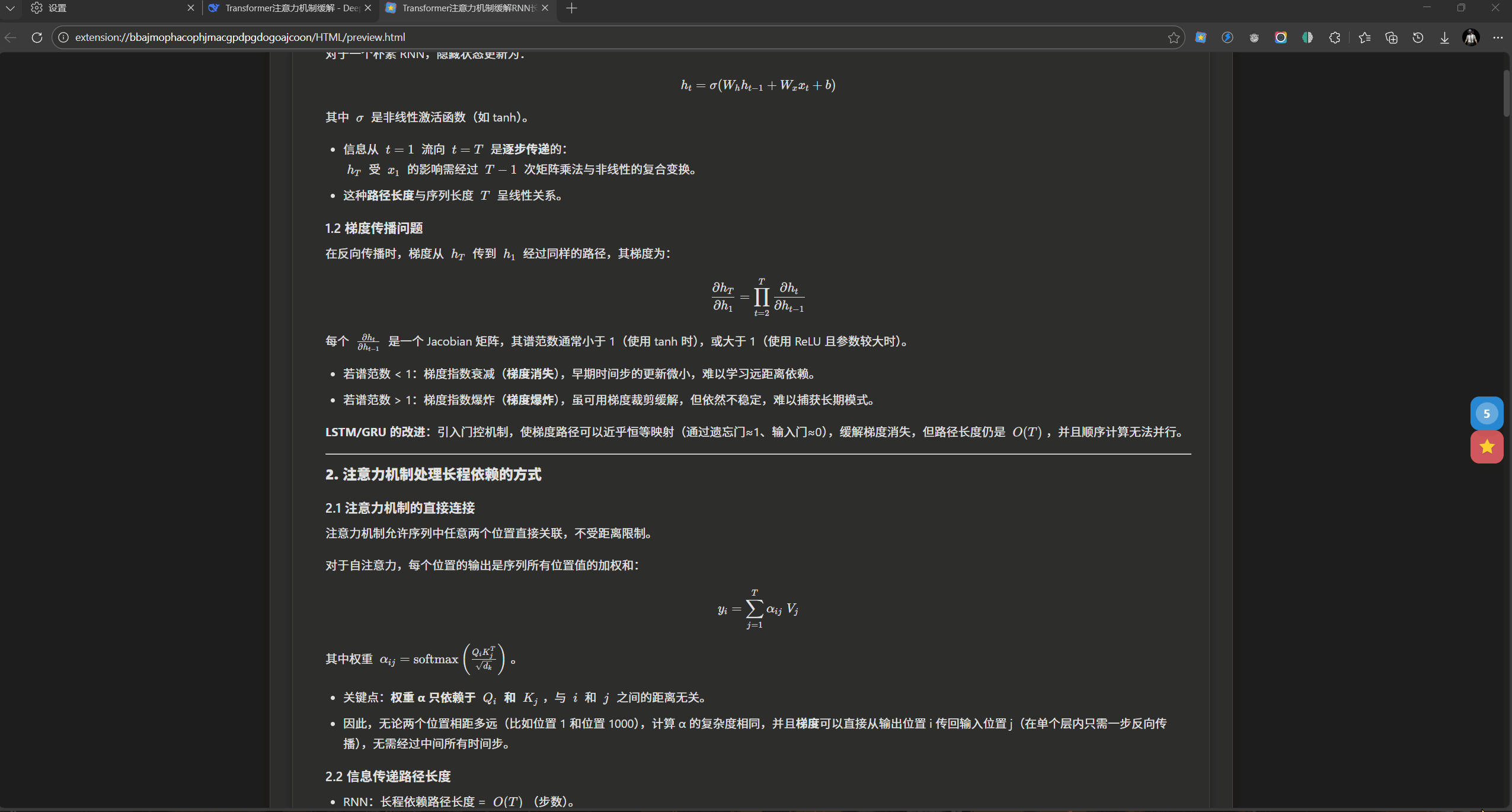This screenshot has height=812, width=1512.
Task: Click the colorful star extension icon
Action: click(x=1201, y=37)
